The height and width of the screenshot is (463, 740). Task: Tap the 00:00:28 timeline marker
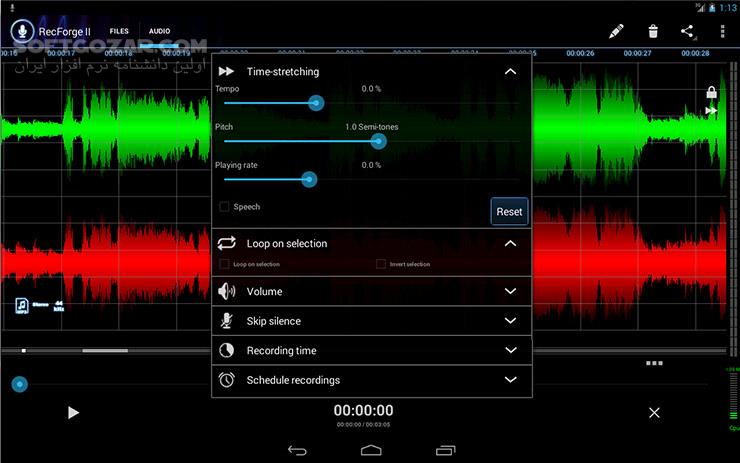695,53
